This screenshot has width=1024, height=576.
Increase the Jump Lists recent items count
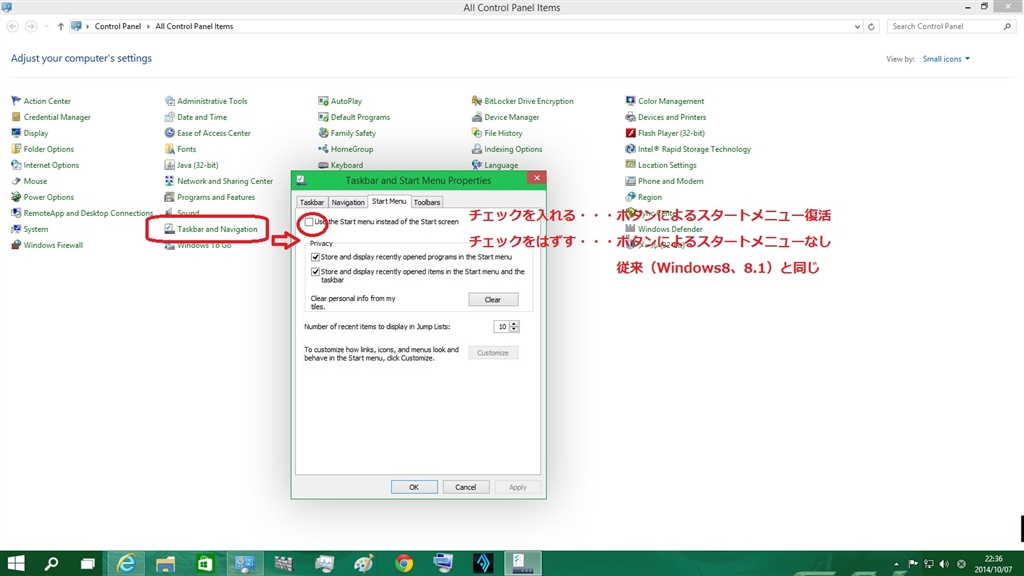pyautogui.click(x=514, y=324)
